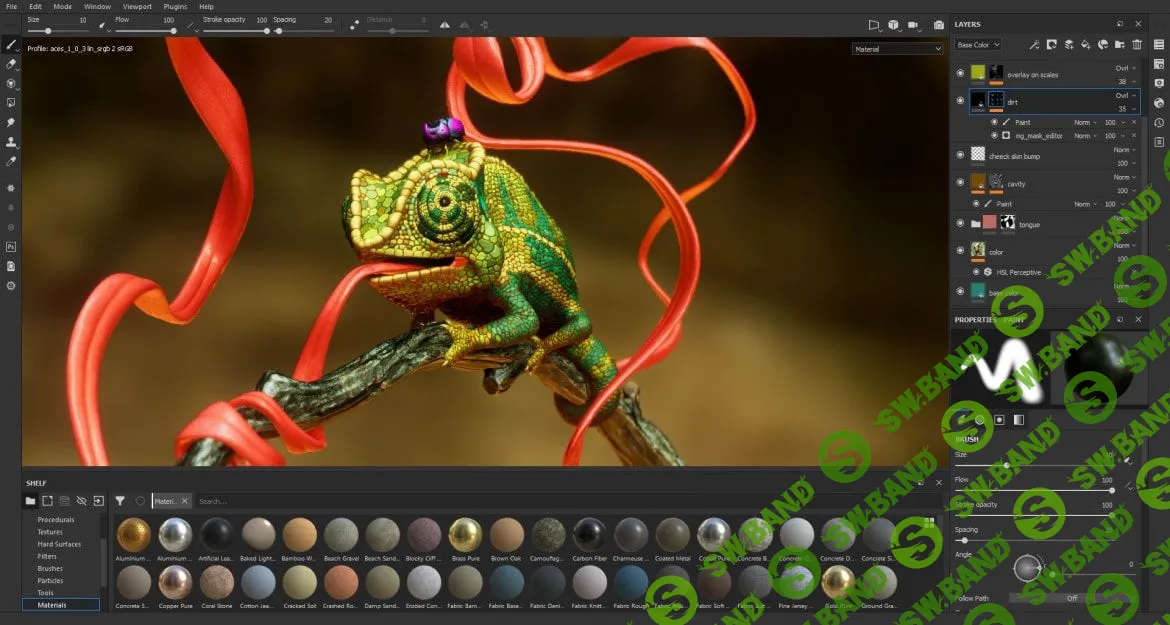Click the Photoshop export icon

(11, 246)
